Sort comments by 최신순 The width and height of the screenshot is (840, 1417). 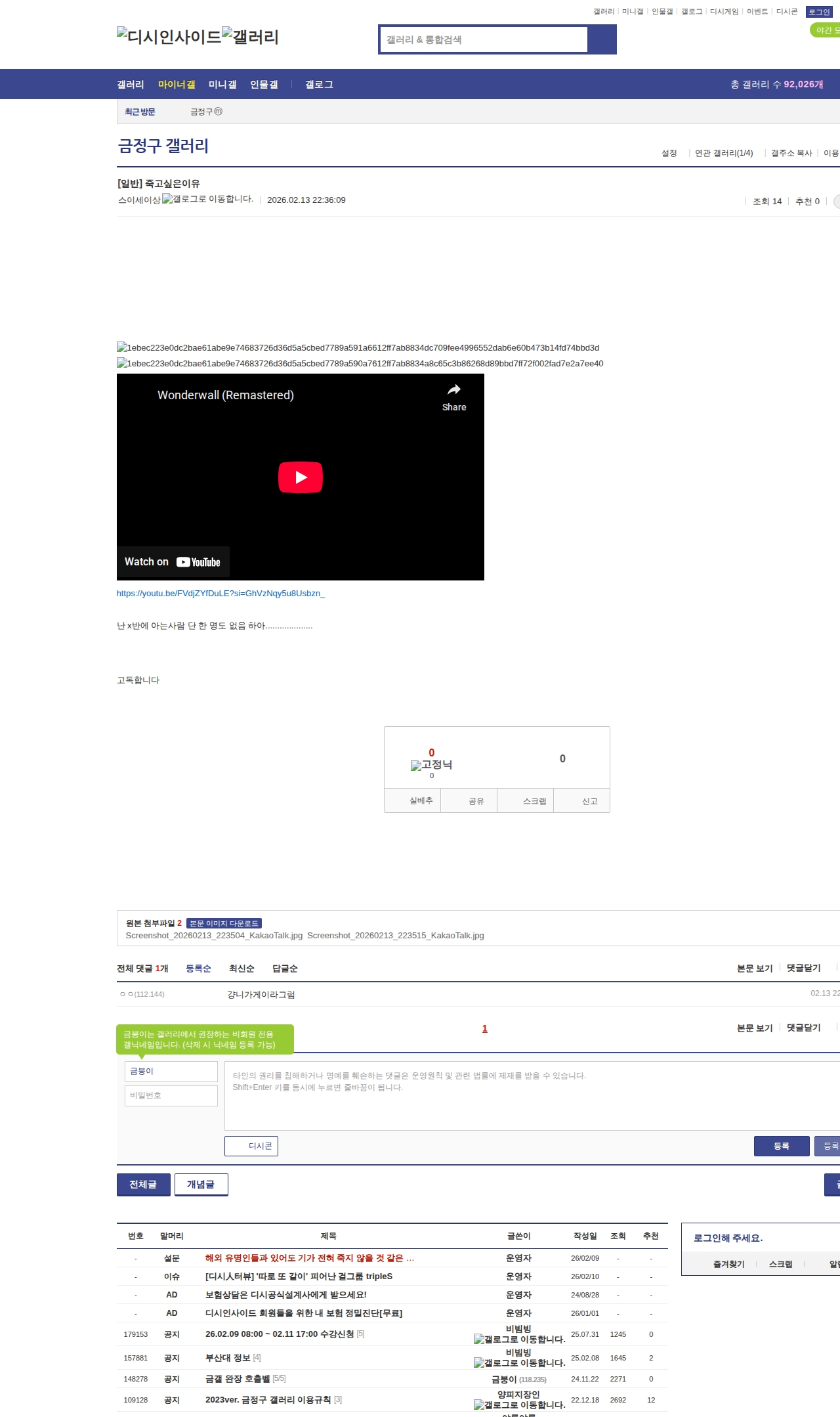241,969
